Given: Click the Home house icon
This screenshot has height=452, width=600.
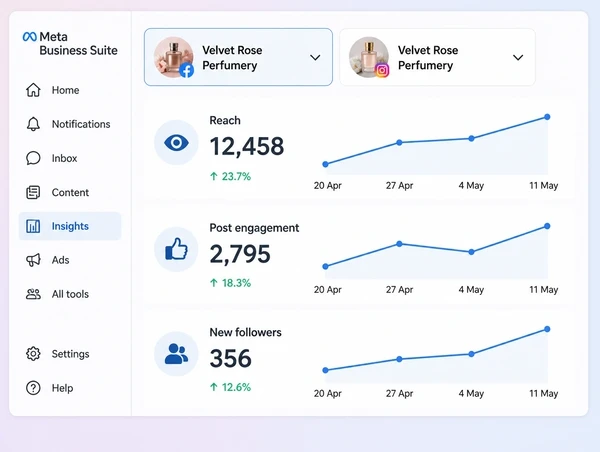Looking at the screenshot, I should 33,90.
